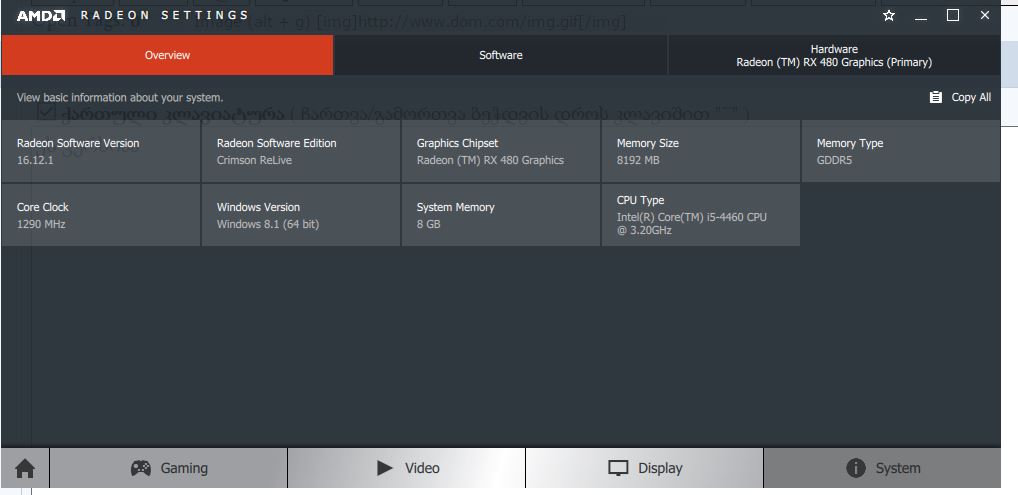
Task: Select the Radeon Software Edition tile
Action: tap(301, 151)
